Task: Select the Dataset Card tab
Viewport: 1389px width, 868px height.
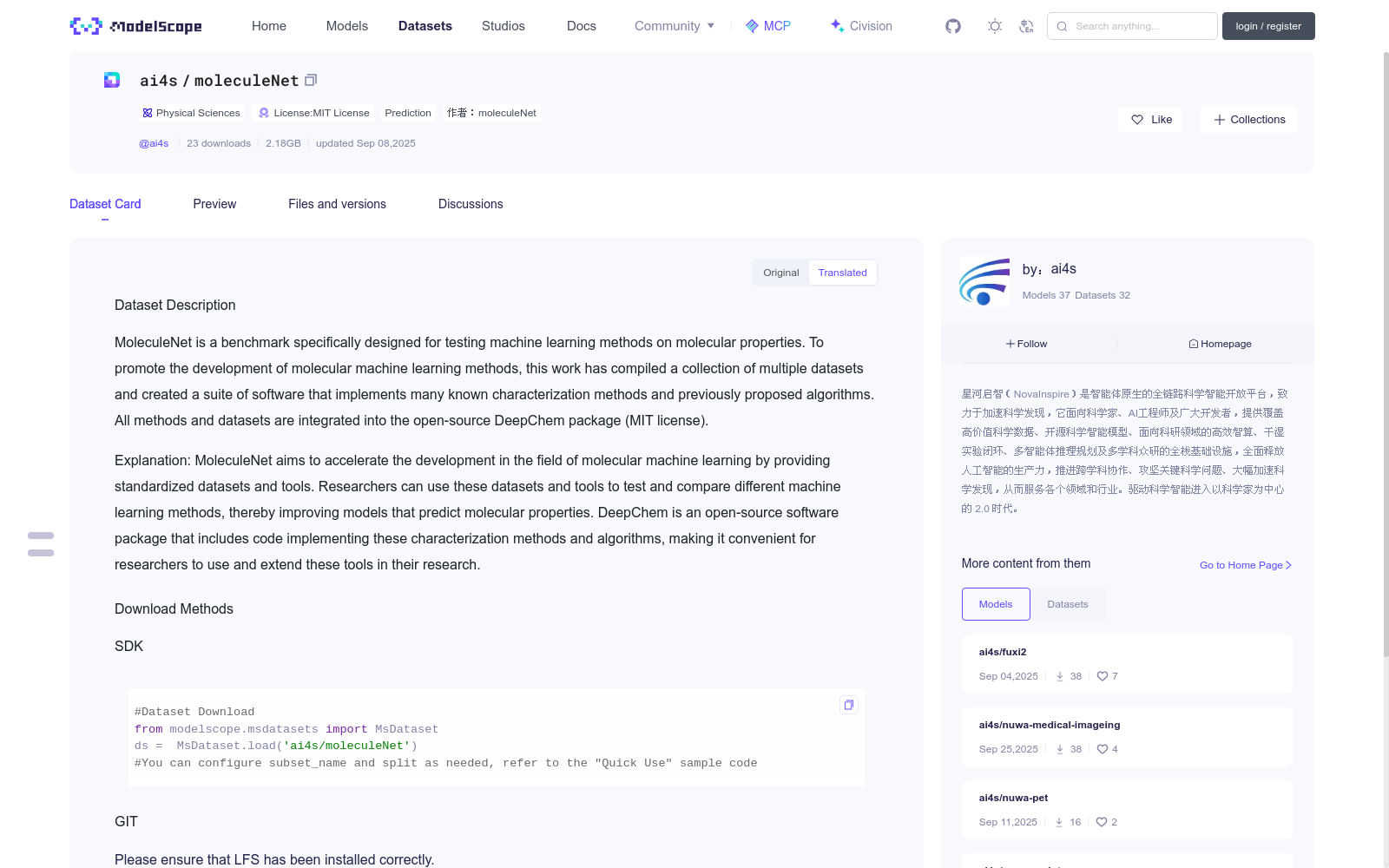Action: coord(105,204)
